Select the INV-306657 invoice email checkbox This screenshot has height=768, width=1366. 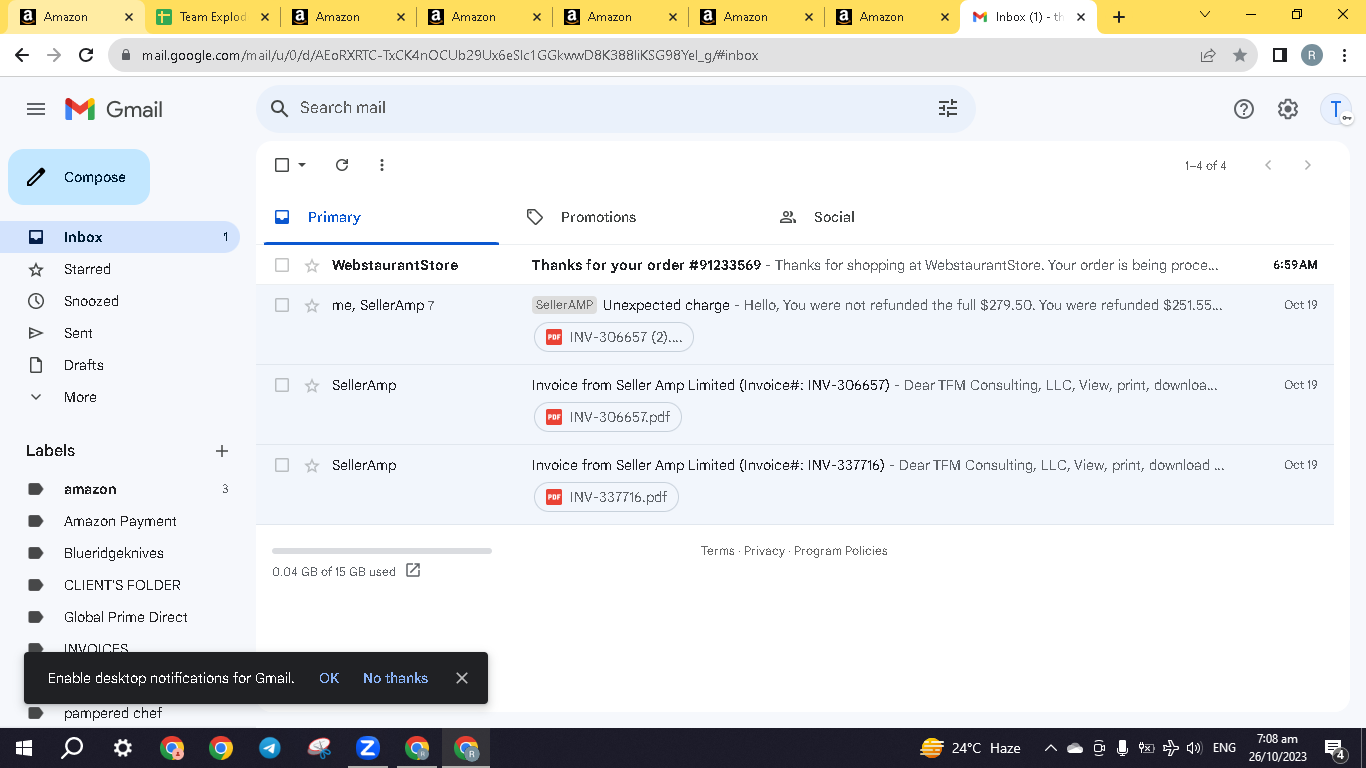click(x=282, y=385)
